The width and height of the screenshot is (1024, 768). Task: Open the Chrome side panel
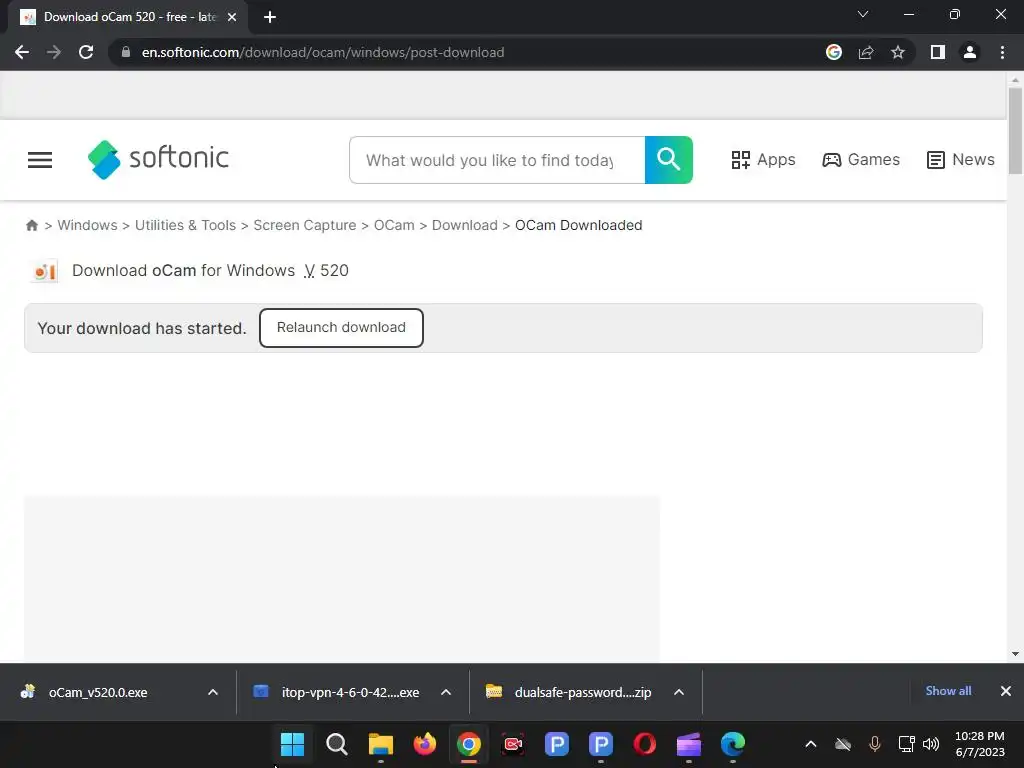[x=938, y=52]
